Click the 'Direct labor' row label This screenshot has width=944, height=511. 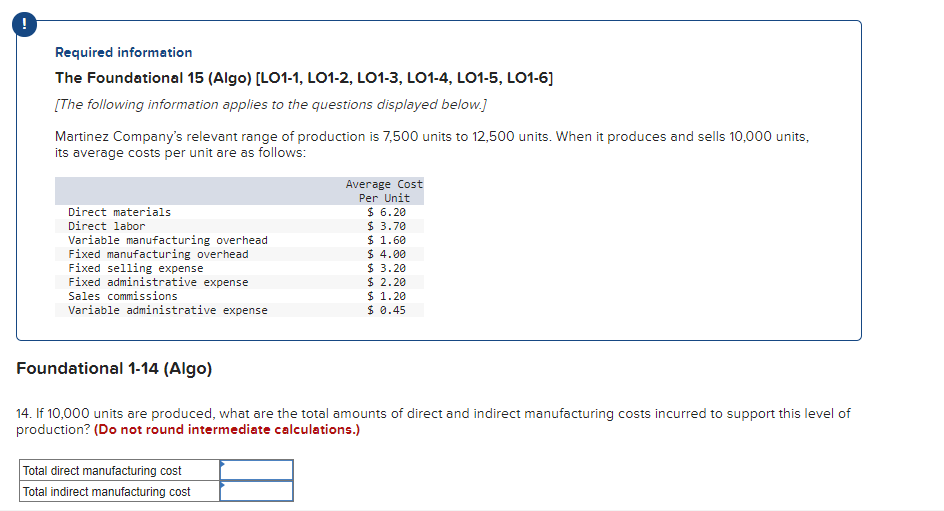coord(107,226)
